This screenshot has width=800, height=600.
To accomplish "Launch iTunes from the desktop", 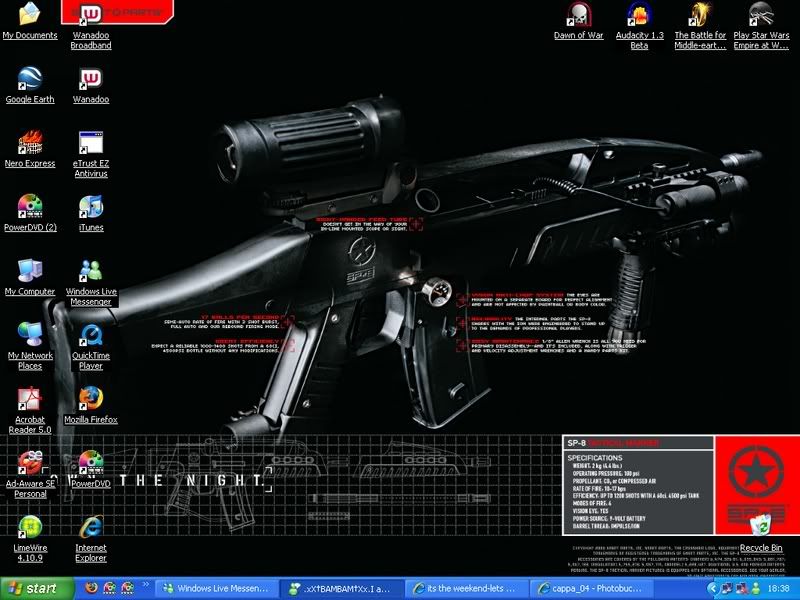I will [91, 214].
